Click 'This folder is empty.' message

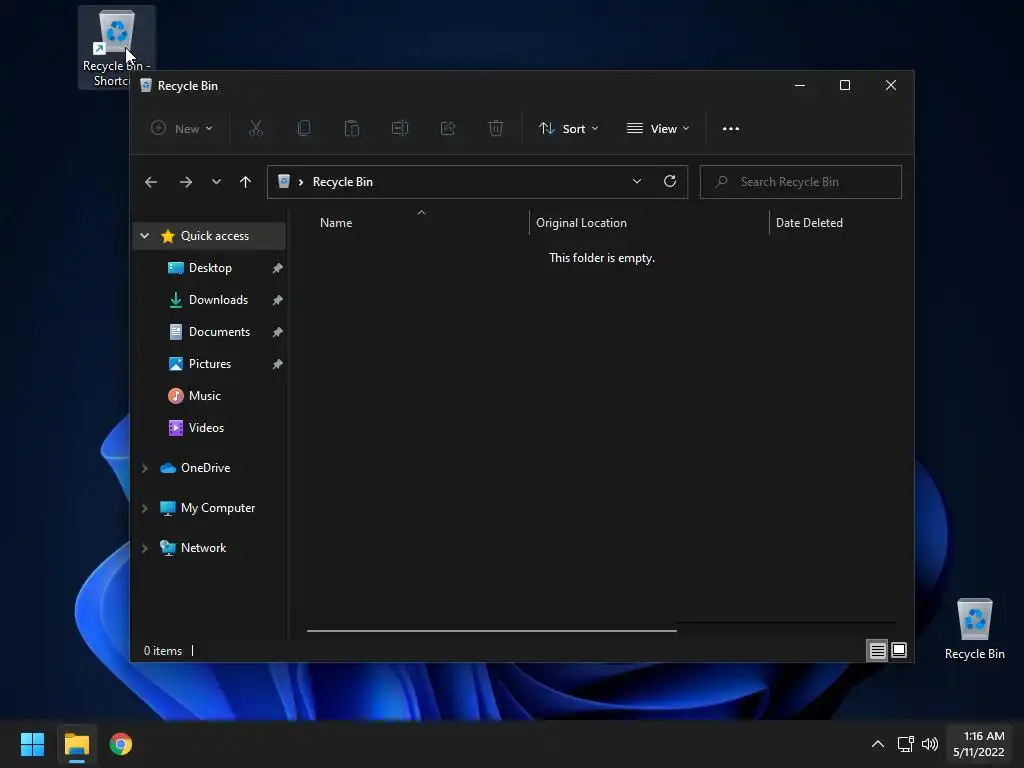coord(601,258)
